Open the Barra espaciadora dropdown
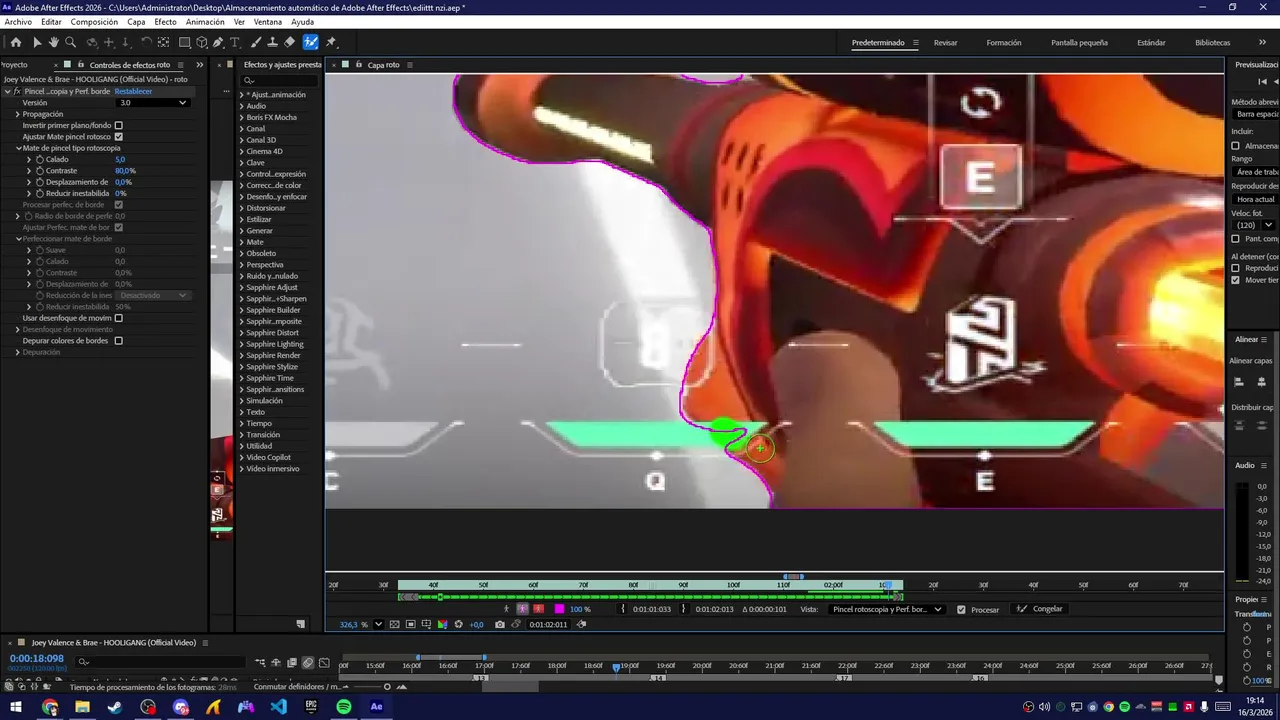The image size is (1280, 720). (1256, 114)
